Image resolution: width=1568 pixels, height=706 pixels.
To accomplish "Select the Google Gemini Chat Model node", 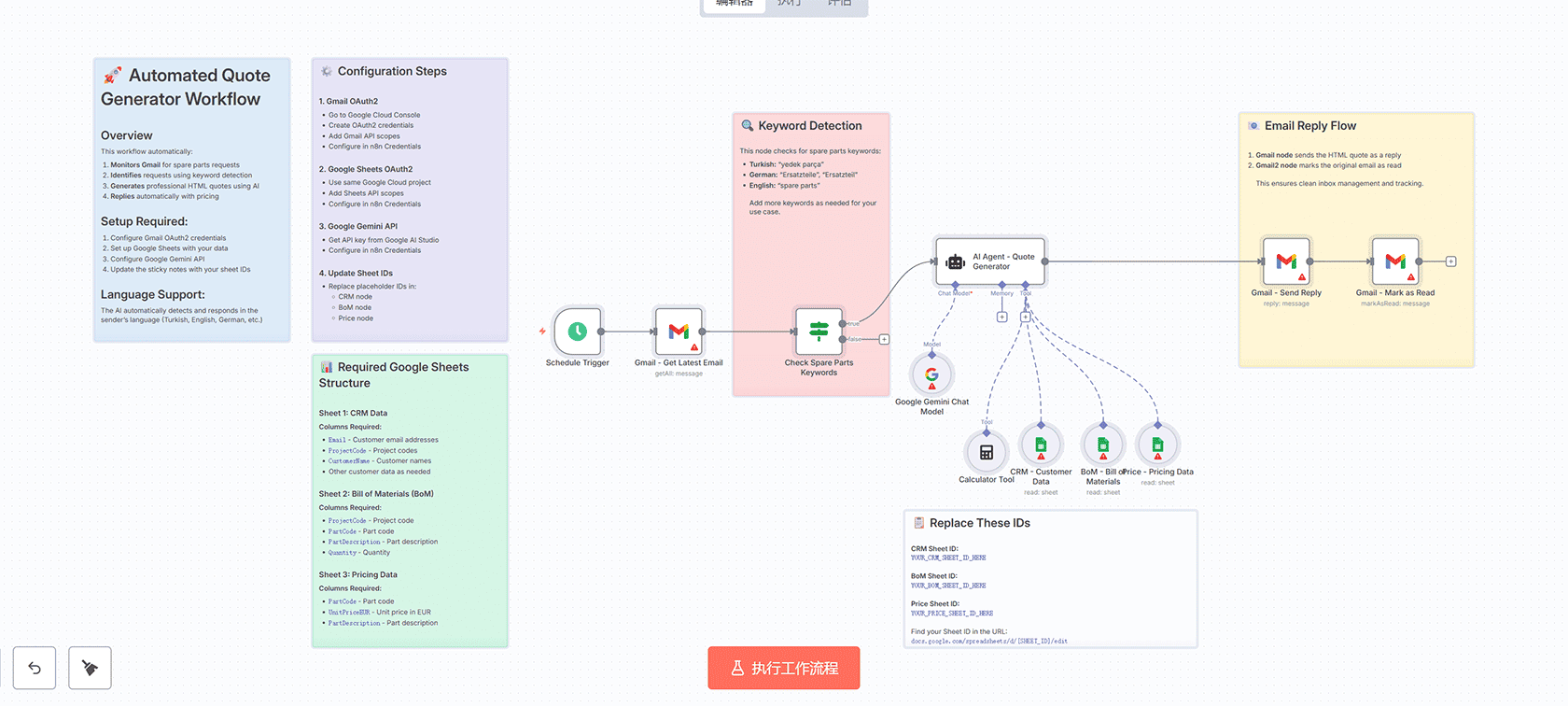I will tap(931, 375).
